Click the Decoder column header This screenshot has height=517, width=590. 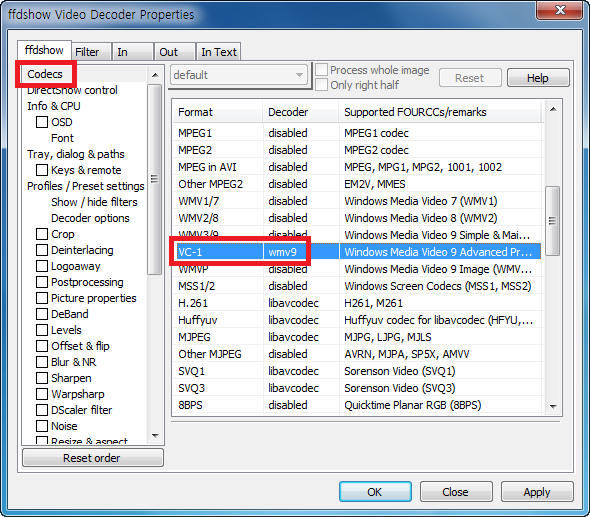(301, 112)
